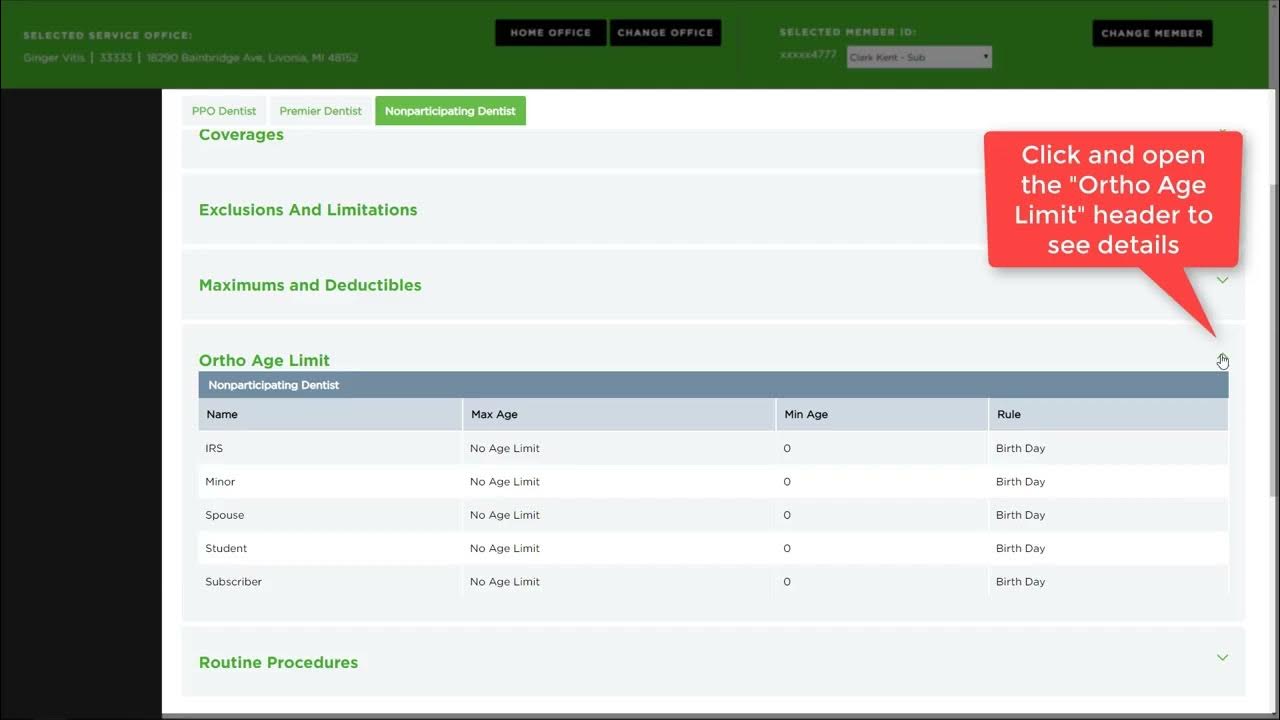The height and width of the screenshot is (720, 1280).
Task: Switch to the Premier Dentist tab
Action: point(321,111)
